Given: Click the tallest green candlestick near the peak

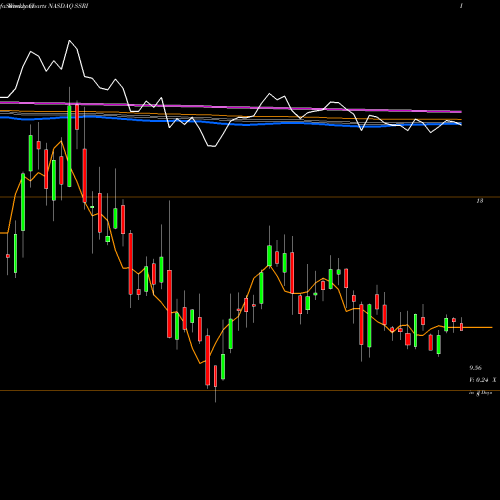Looking at the screenshot, I should pos(69,146).
